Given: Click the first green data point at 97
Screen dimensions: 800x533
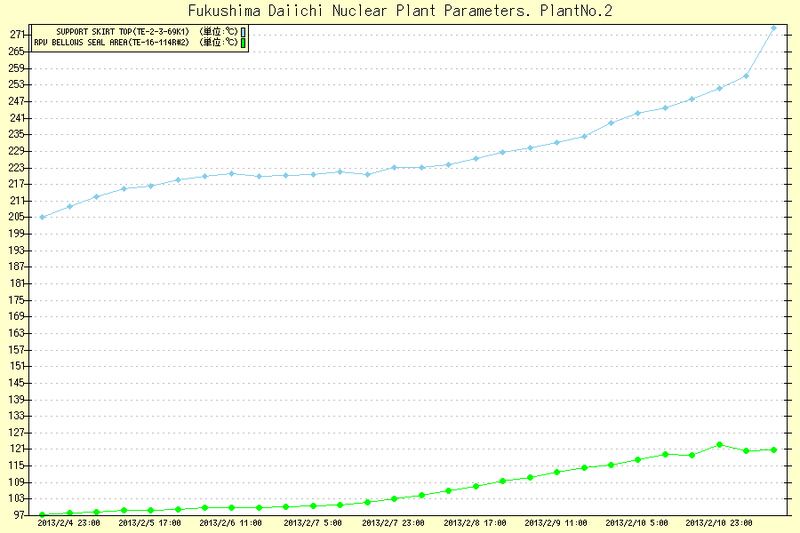Looking at the screenshot, I should [42, 515].
